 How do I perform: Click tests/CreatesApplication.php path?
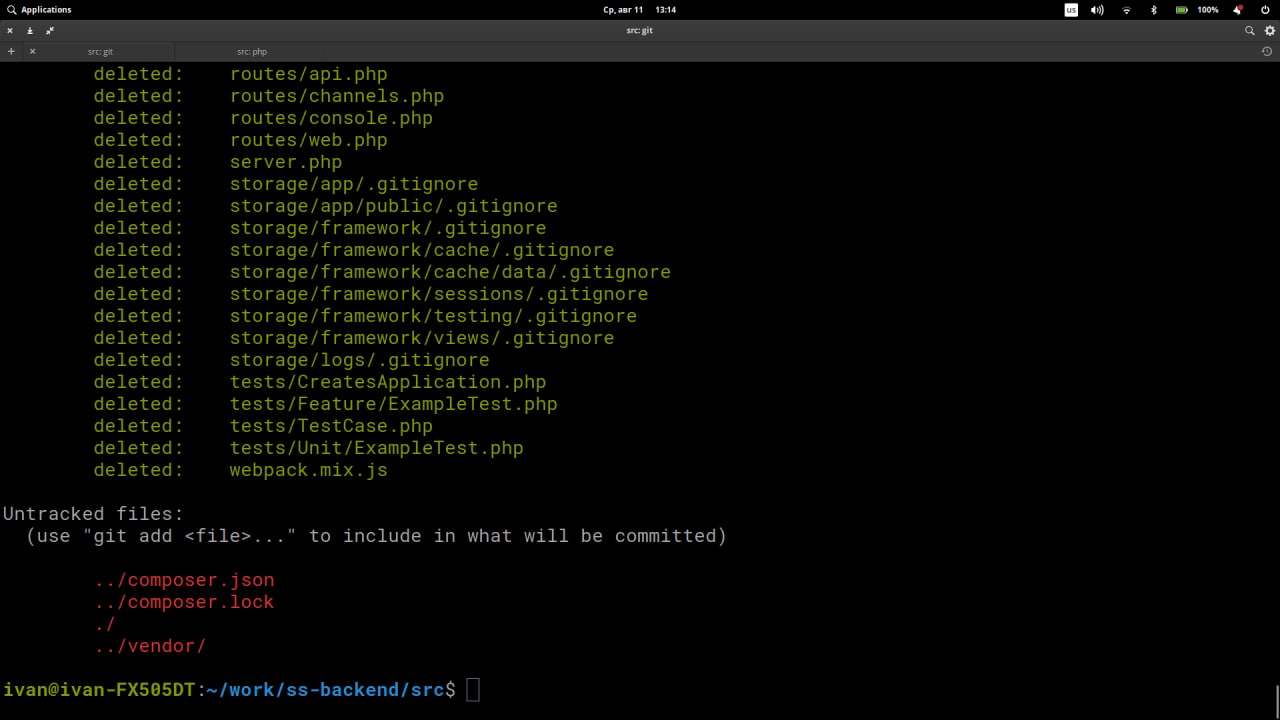(388, 382)
